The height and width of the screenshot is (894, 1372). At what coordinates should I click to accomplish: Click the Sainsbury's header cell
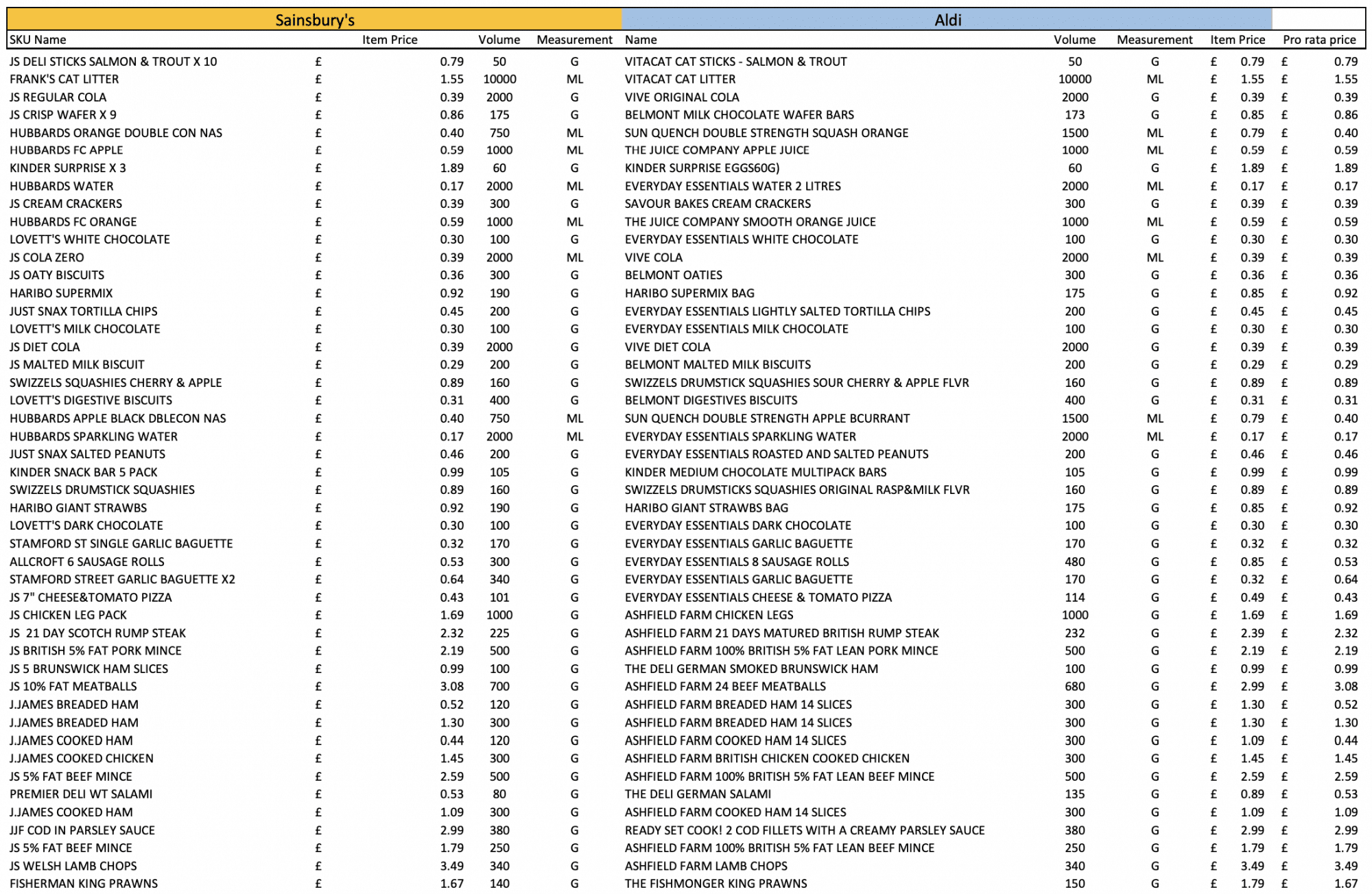[x=314, y=20]
